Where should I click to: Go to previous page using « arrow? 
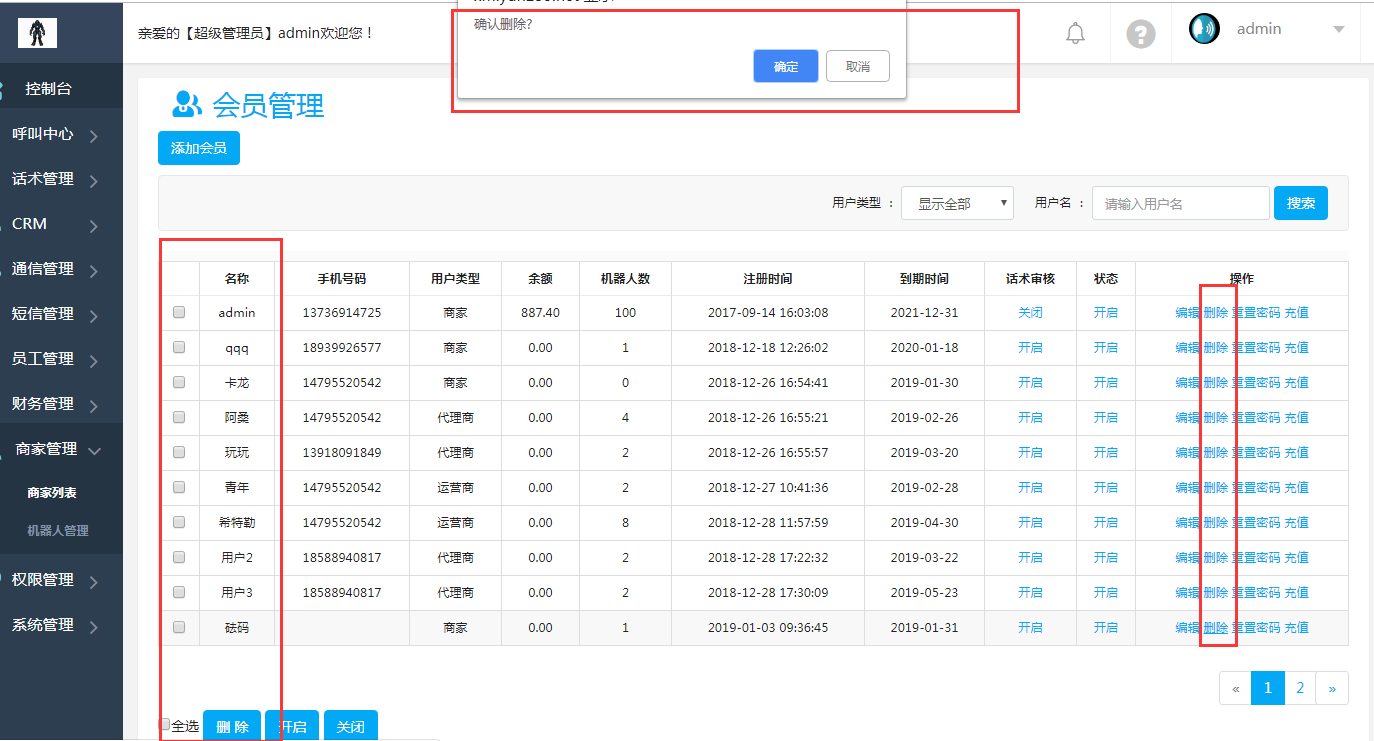tap(1236, 688)
